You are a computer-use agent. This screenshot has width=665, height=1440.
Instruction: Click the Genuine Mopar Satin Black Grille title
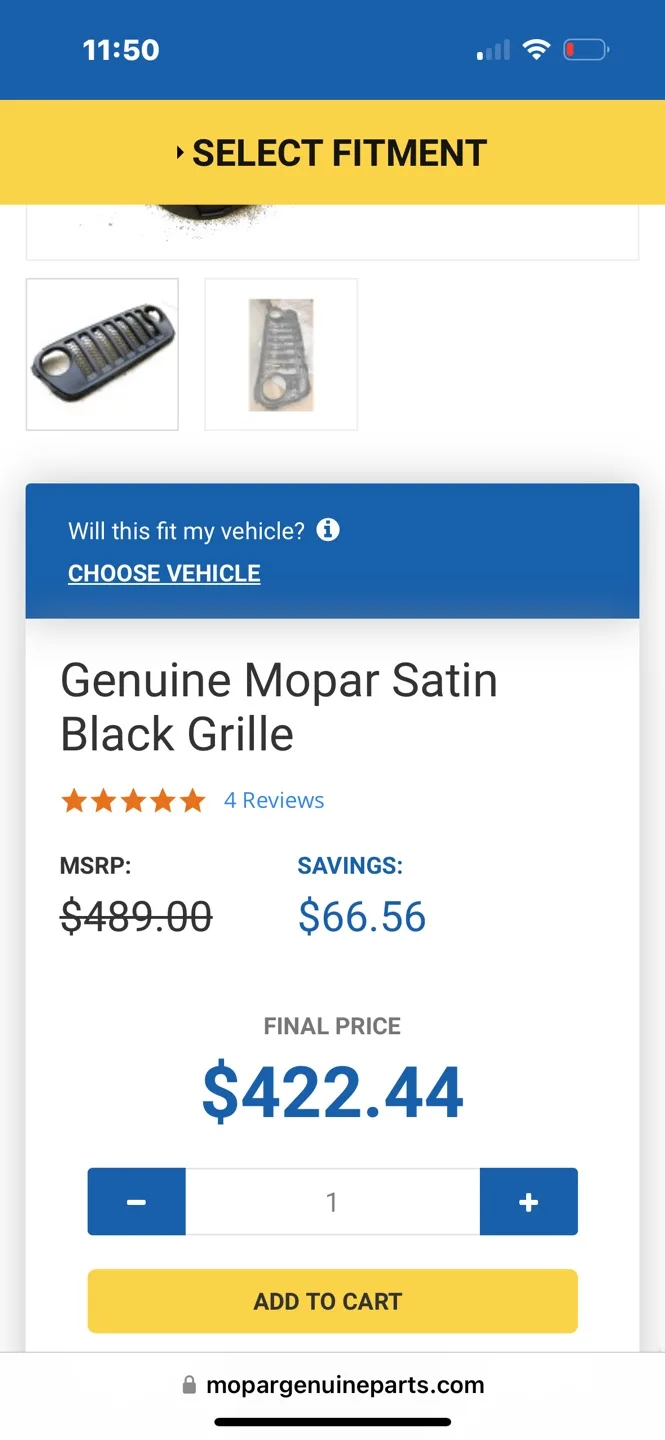pyautogui.click(x=279, y=707)
